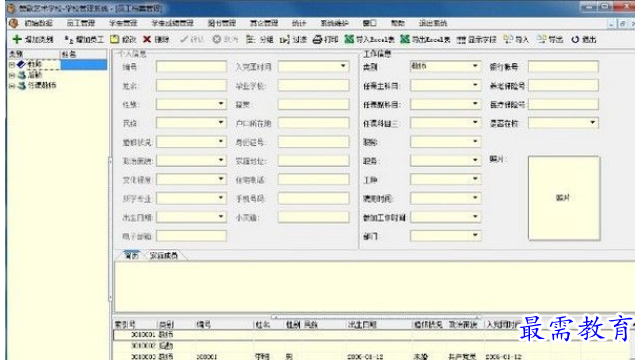This screenshot has width=641, height=360.
Task: Click the Import to Excel (导入Excel表) icon
Action: 349,39
